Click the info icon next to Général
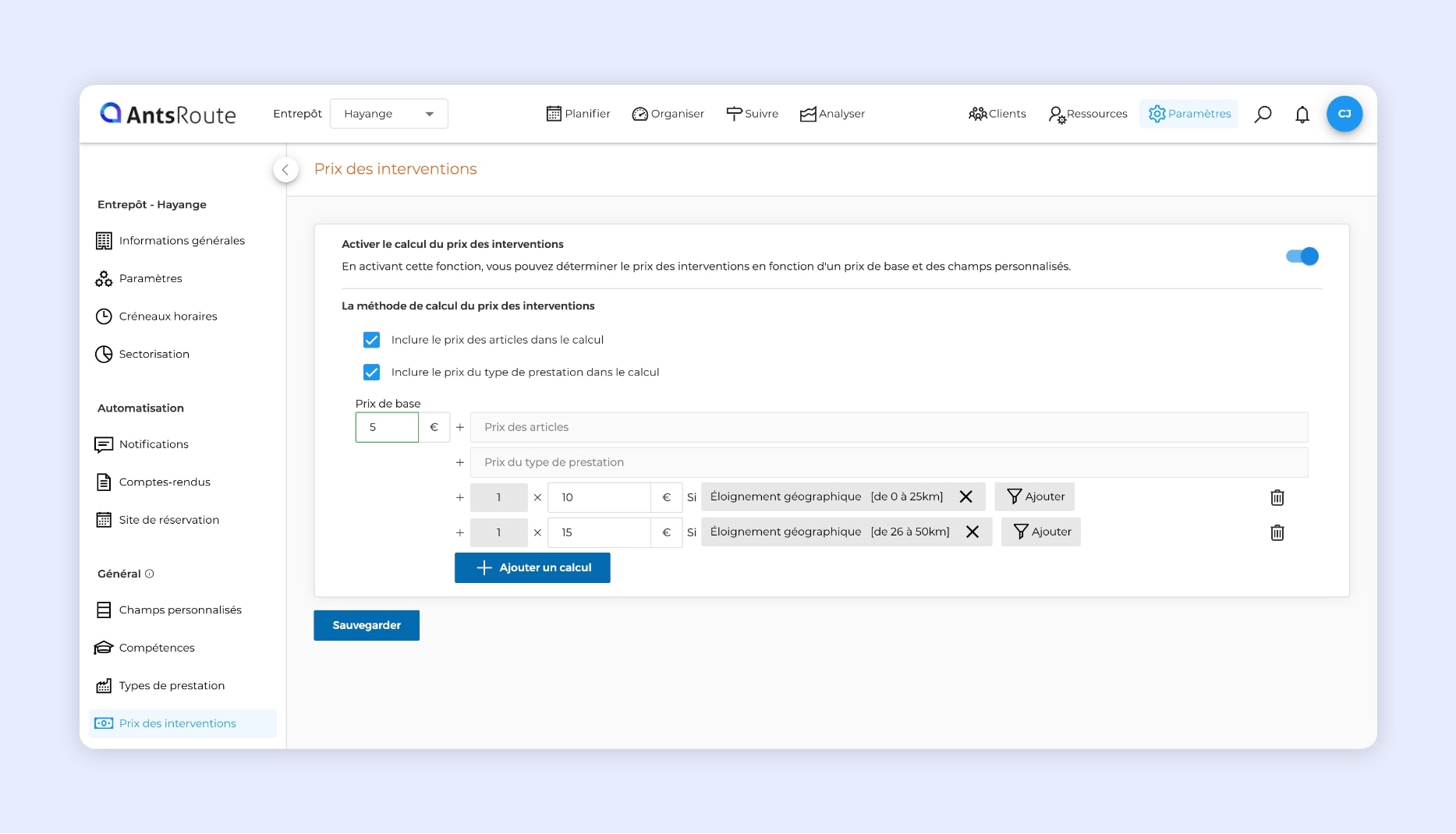This screenshot has height=834, width=1456. click(x=149, y=574)
